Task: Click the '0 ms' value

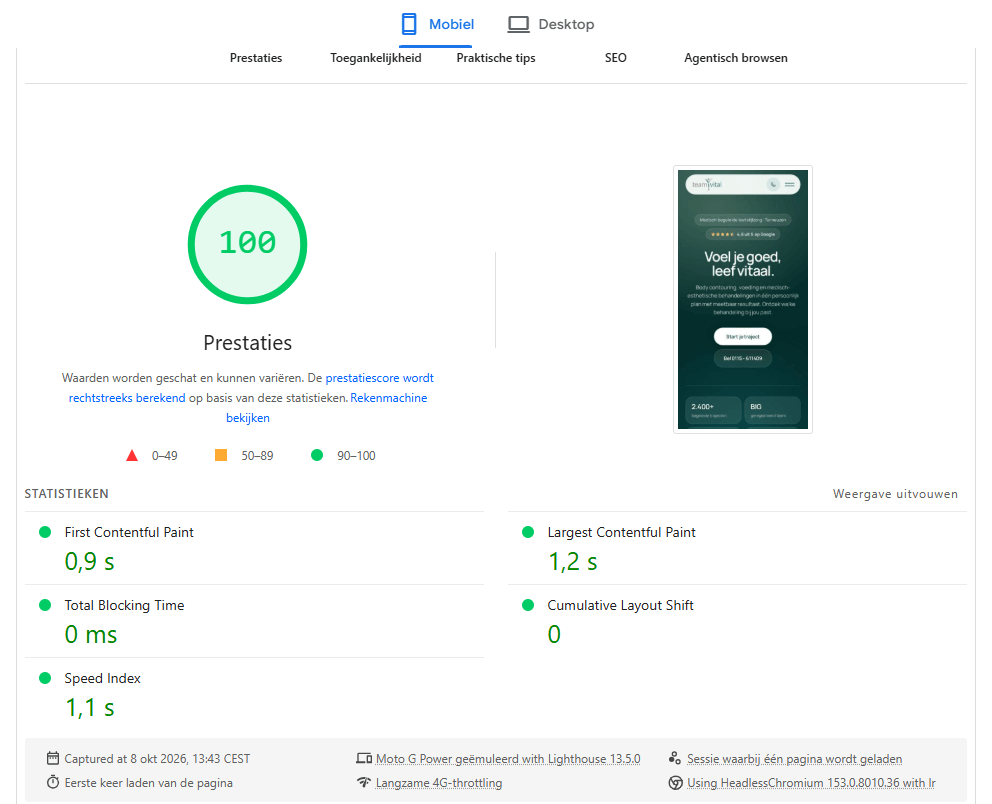Action: [91, 634]
